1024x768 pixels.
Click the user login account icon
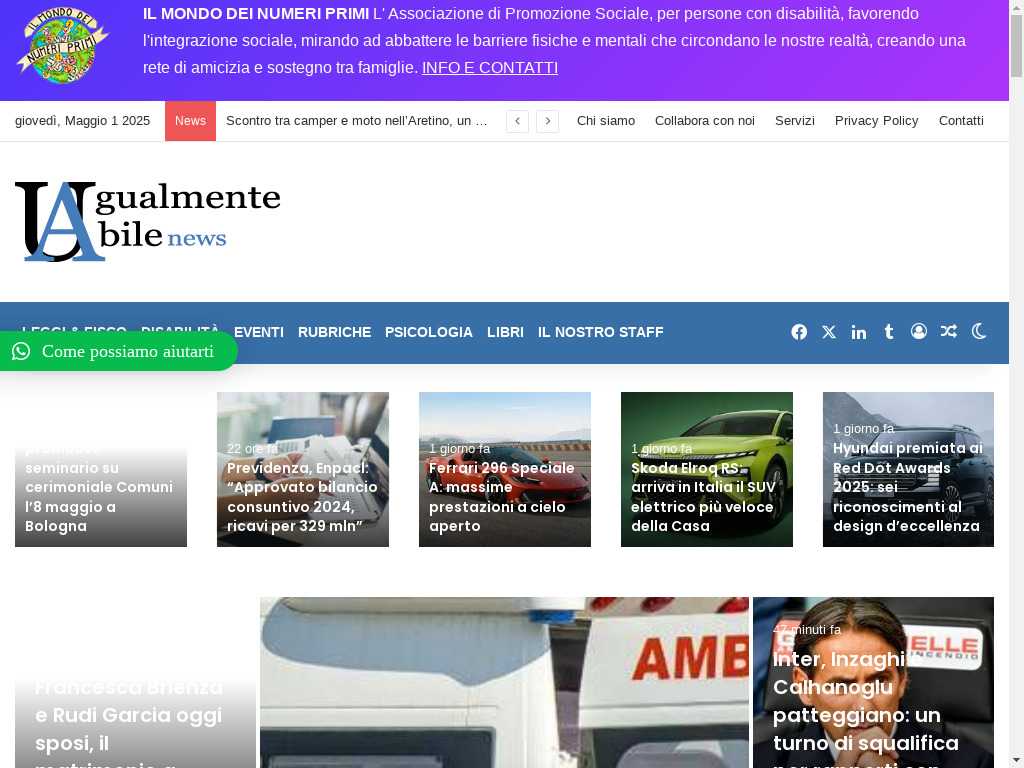tap(919, 331)
